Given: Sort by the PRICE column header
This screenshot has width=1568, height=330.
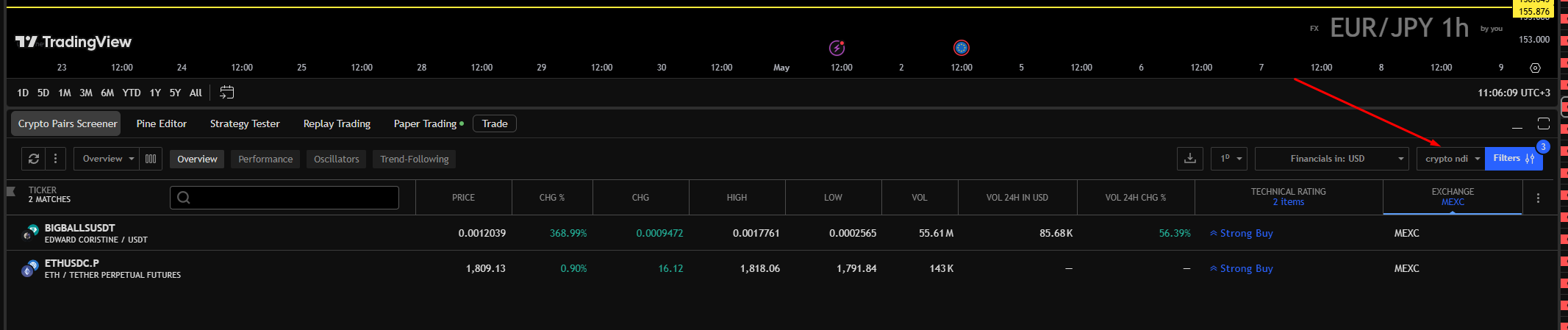Looking at the screenshot, I should coord(464,198).
